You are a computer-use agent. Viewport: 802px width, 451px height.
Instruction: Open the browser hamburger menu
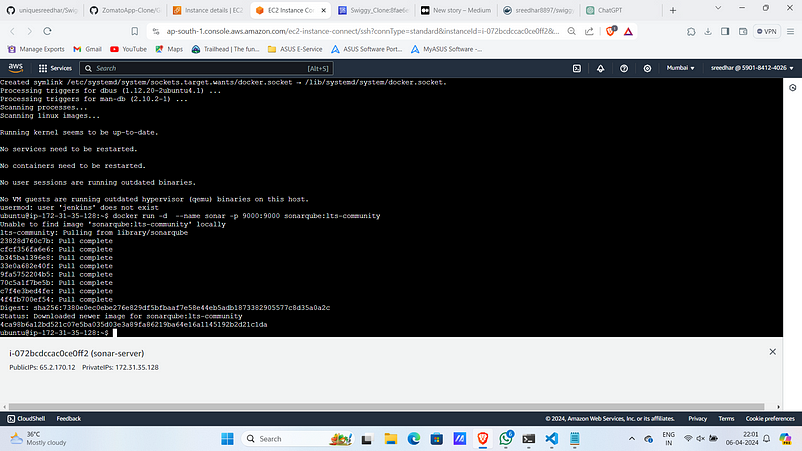pyautogui.click(x=790, y=31)
